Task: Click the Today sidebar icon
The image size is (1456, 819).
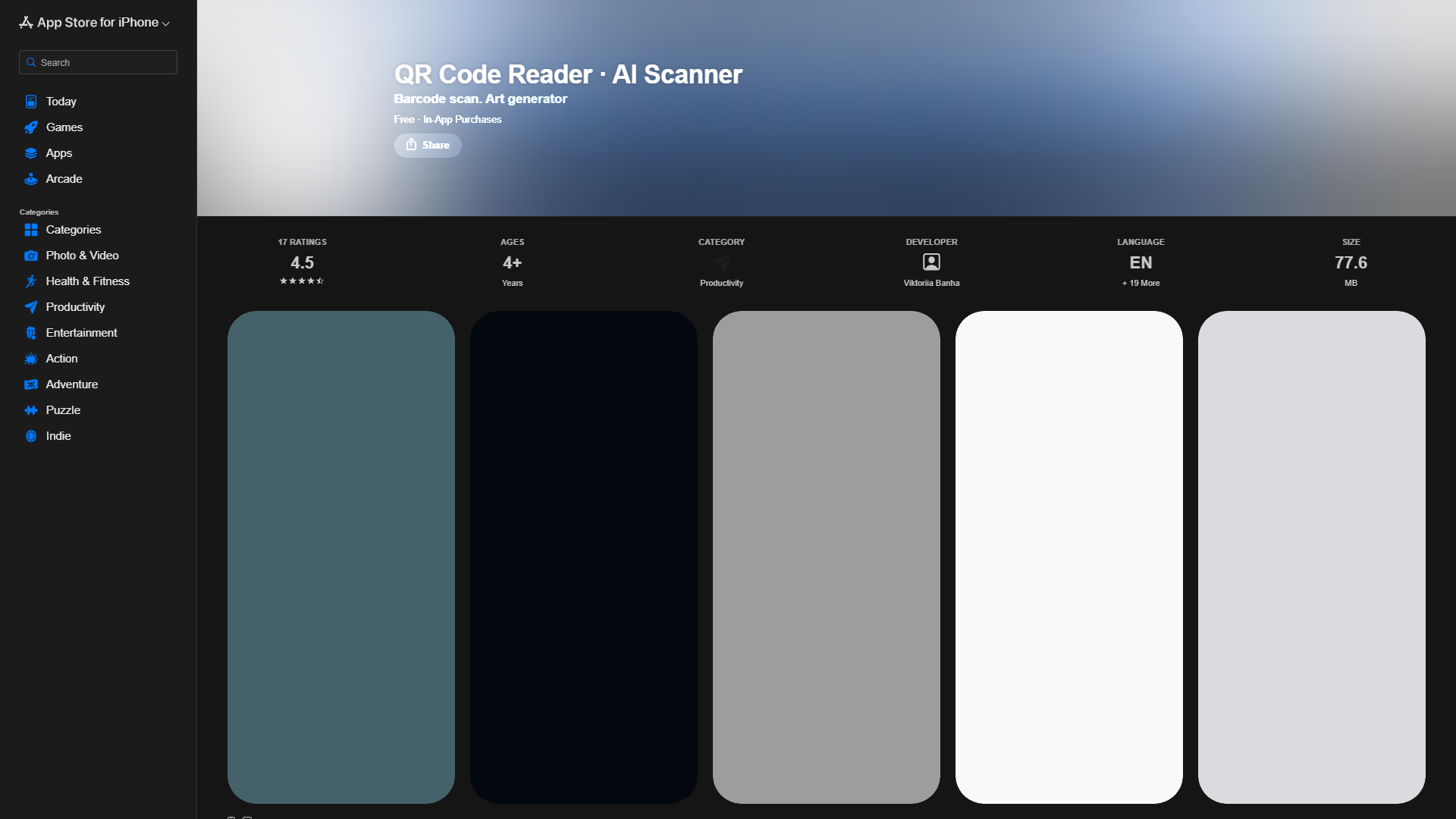Action: [31, 102]
